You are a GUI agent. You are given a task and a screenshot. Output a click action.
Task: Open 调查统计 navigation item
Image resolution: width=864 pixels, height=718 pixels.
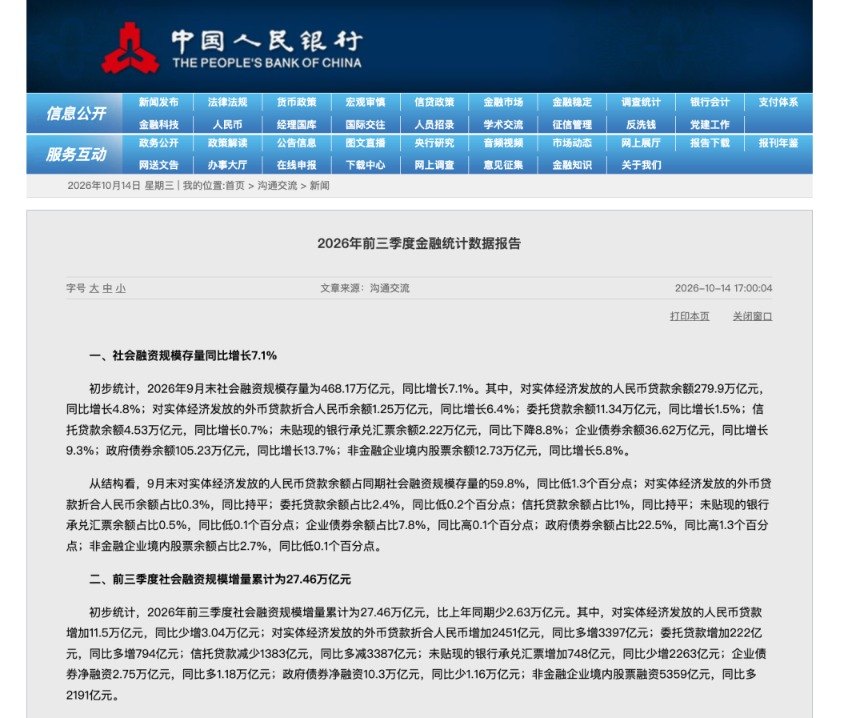(x=641, y=102)
